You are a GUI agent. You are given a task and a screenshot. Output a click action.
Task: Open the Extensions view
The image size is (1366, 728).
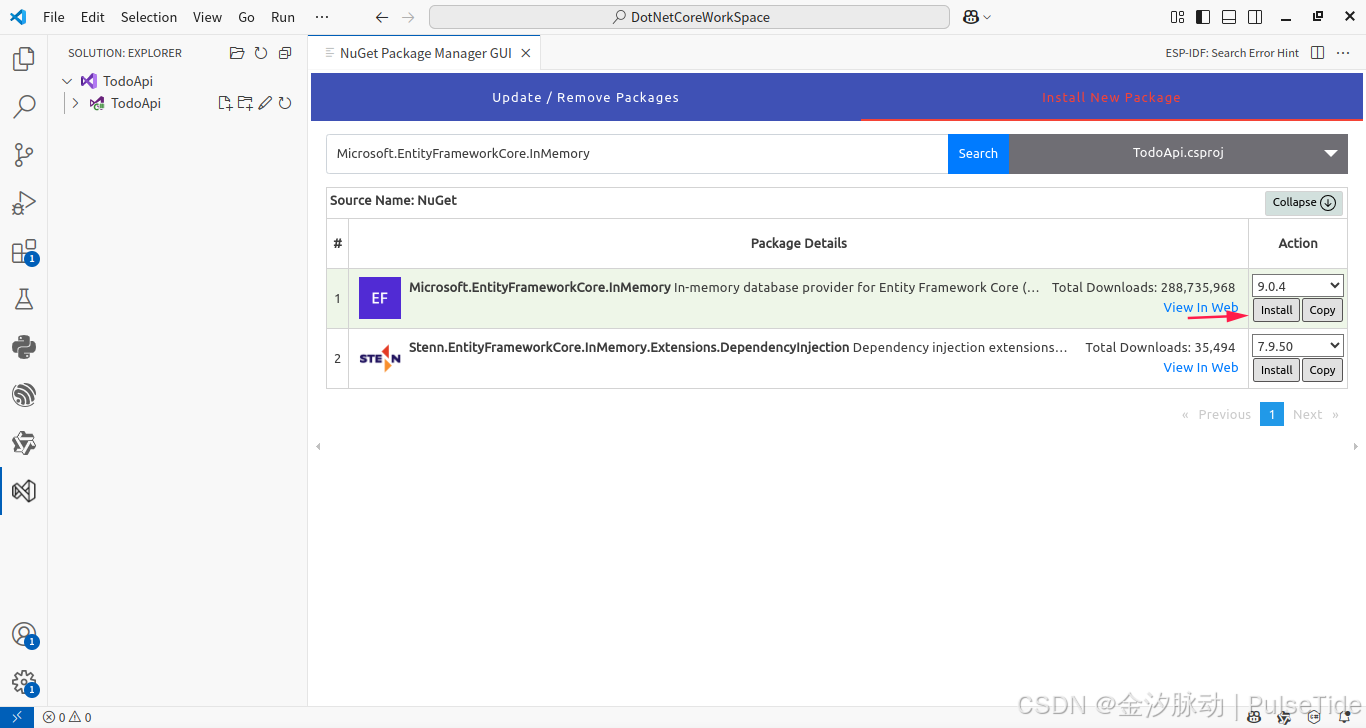[24, 251]
